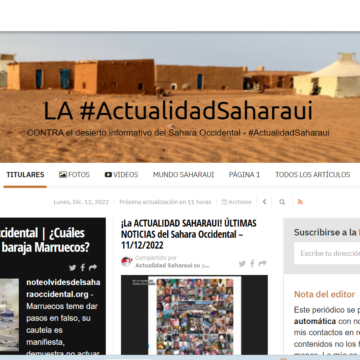The height and width of the screenshot is (360, 360).
Task: Open the TITULARES tab
Action: 25,175
